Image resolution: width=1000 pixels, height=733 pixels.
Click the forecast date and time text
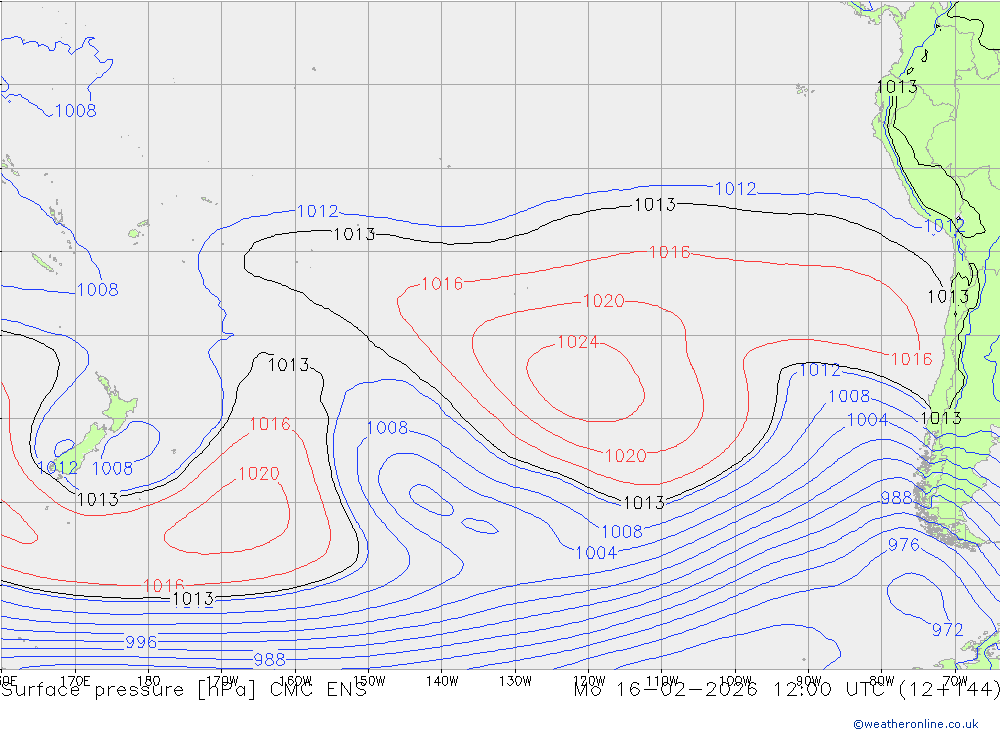tap(786, 690)
